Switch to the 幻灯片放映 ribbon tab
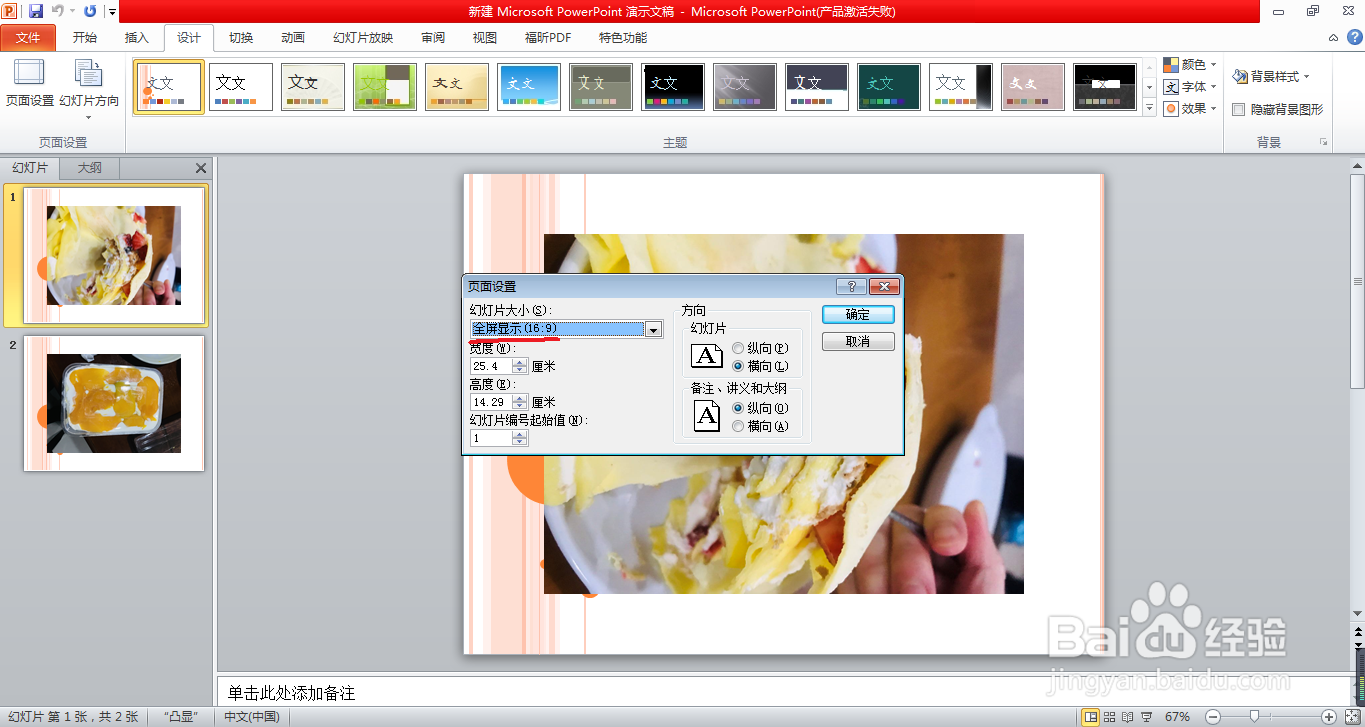The height and width of the screenshot is (727, 1365). tap(363, 38)
